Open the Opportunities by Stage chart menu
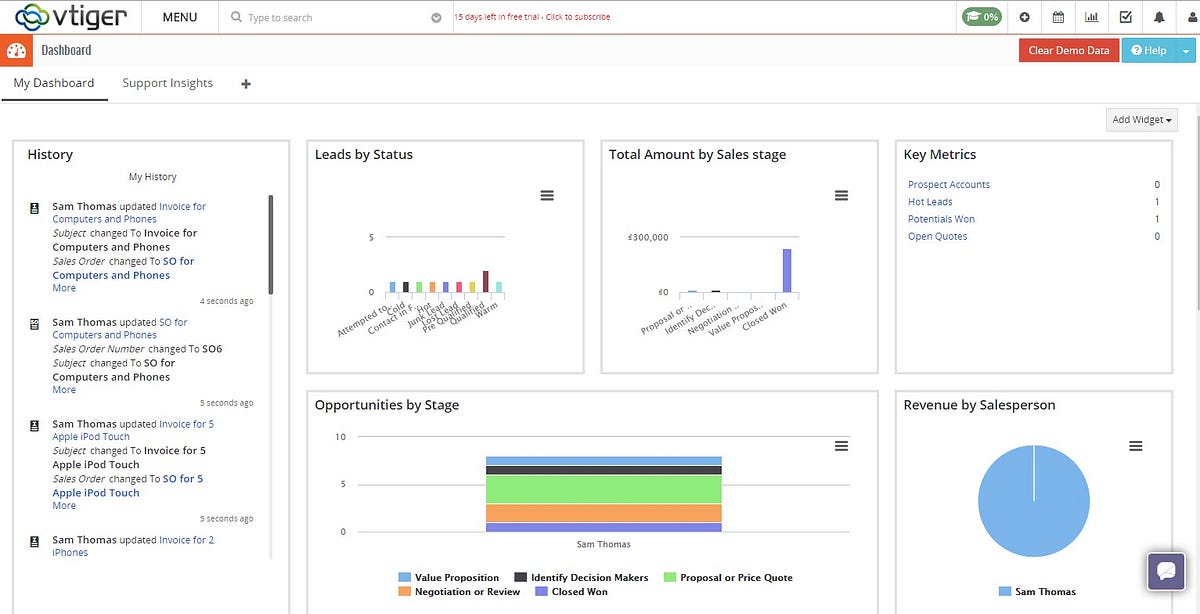This screenshot has height=614, width=1200. pyautogui.click(x=841, y=445)
